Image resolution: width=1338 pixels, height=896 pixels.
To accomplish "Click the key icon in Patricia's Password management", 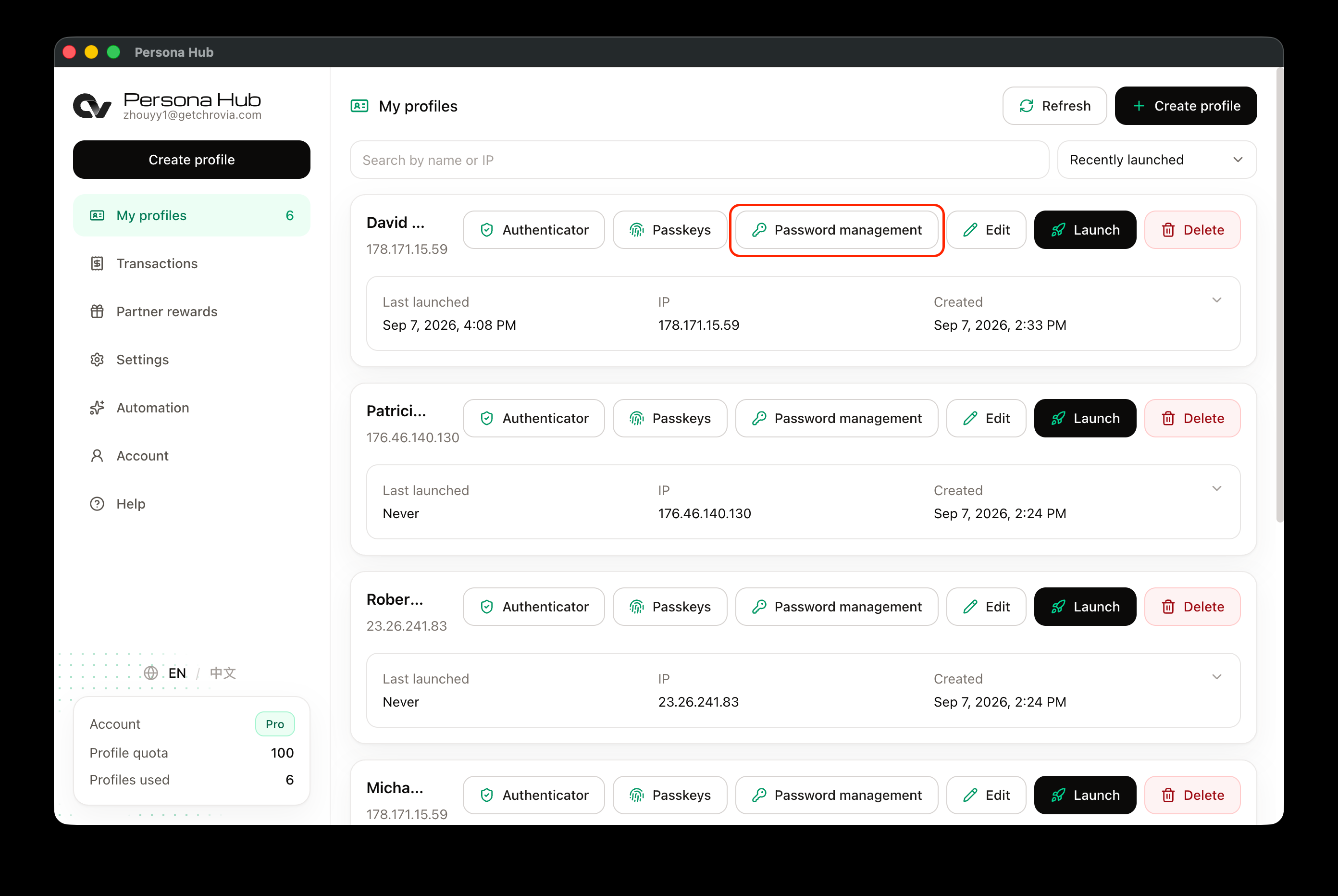I will pos(759,418).
